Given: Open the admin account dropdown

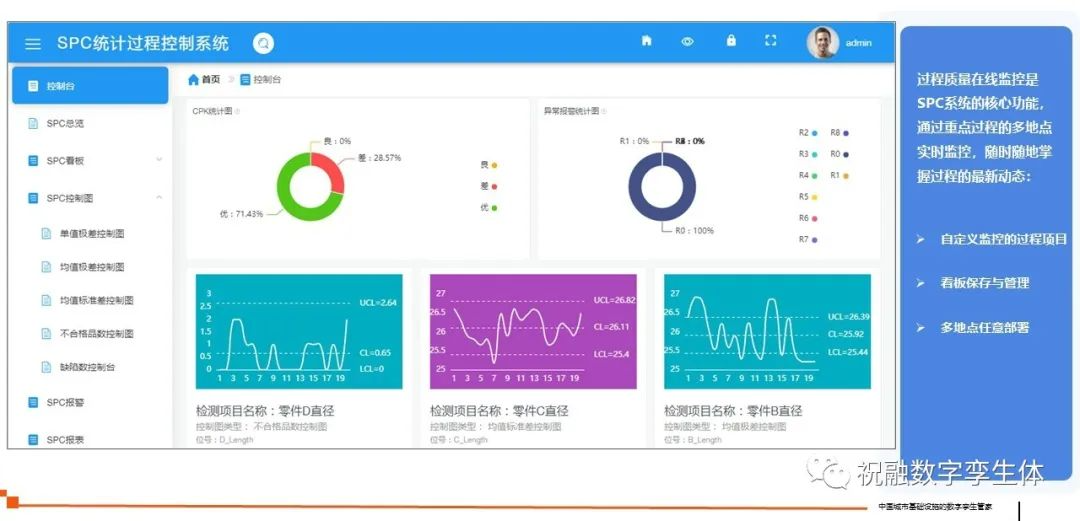Looking at the screenshot, I should [858, 43].
